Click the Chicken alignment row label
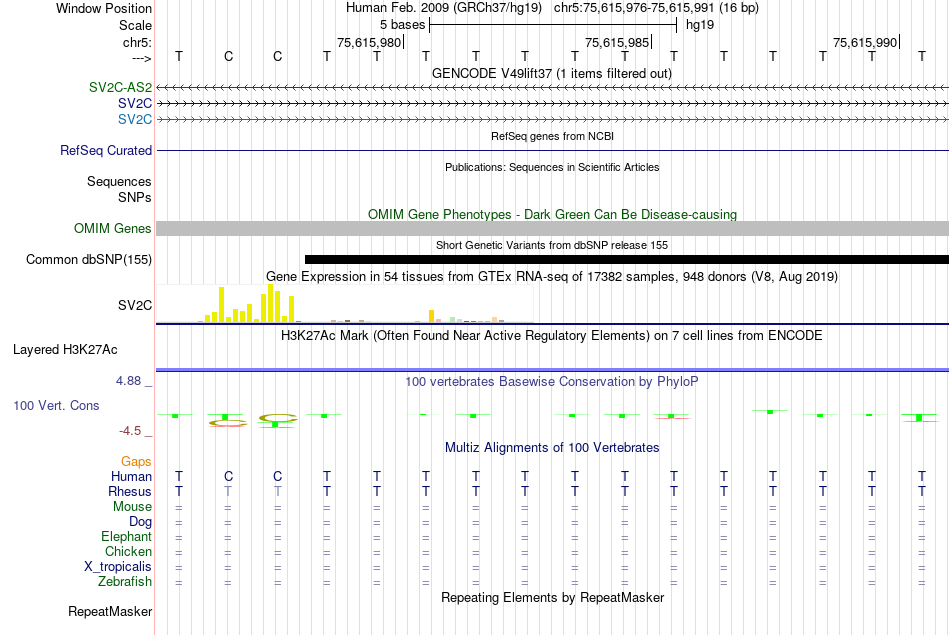Viewport: 950px width, 635px height. (128, 551)
